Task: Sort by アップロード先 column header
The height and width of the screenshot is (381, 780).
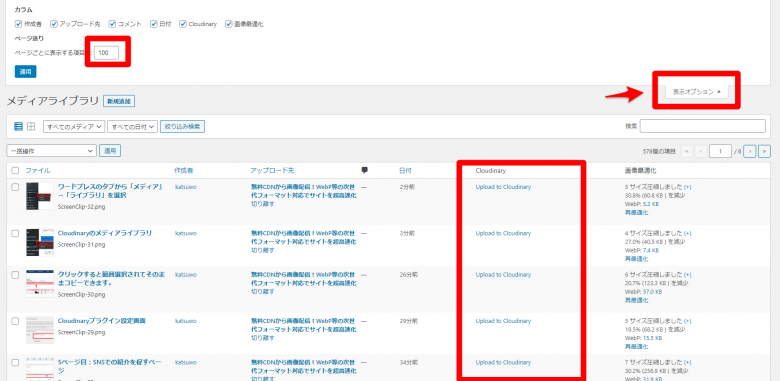Action: [272, 171]
